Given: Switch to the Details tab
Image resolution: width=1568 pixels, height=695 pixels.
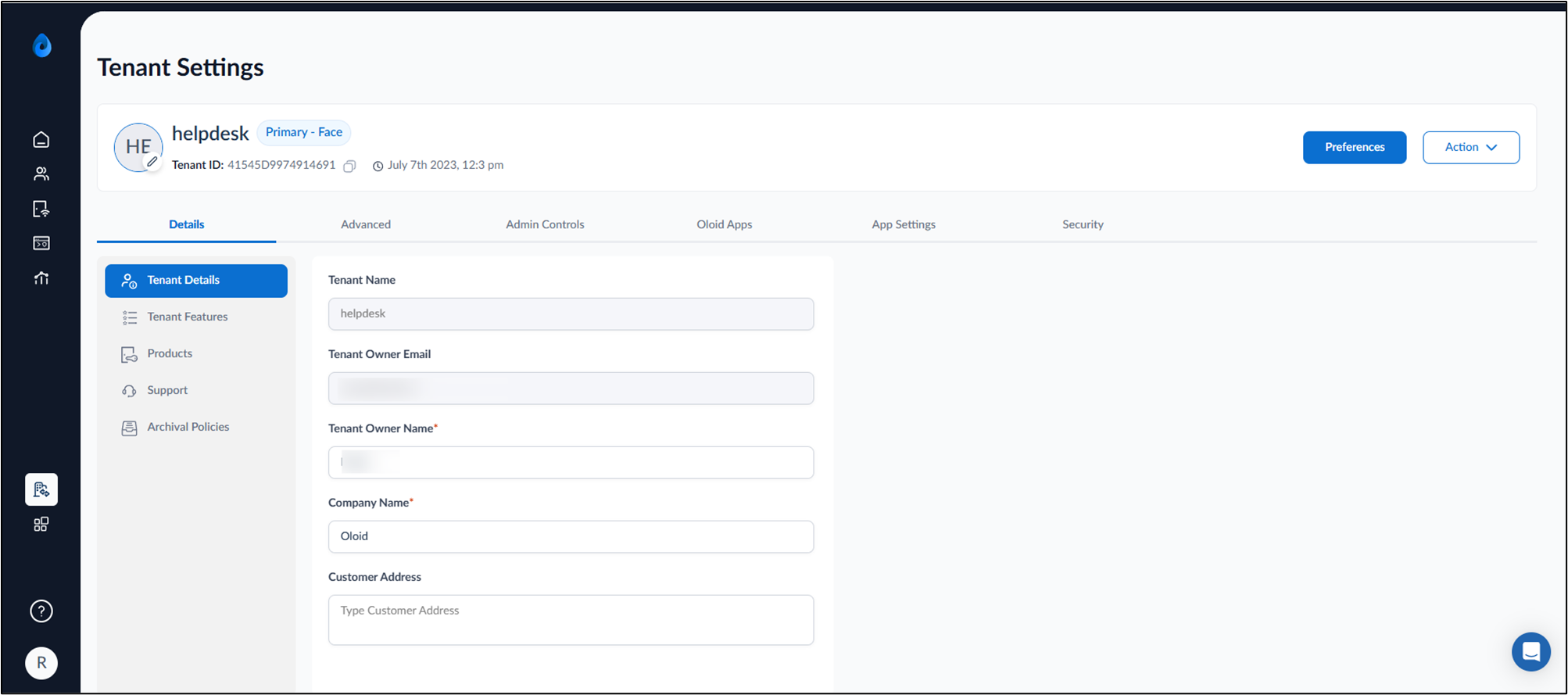Looking at the screenshot, I should 187,224.
